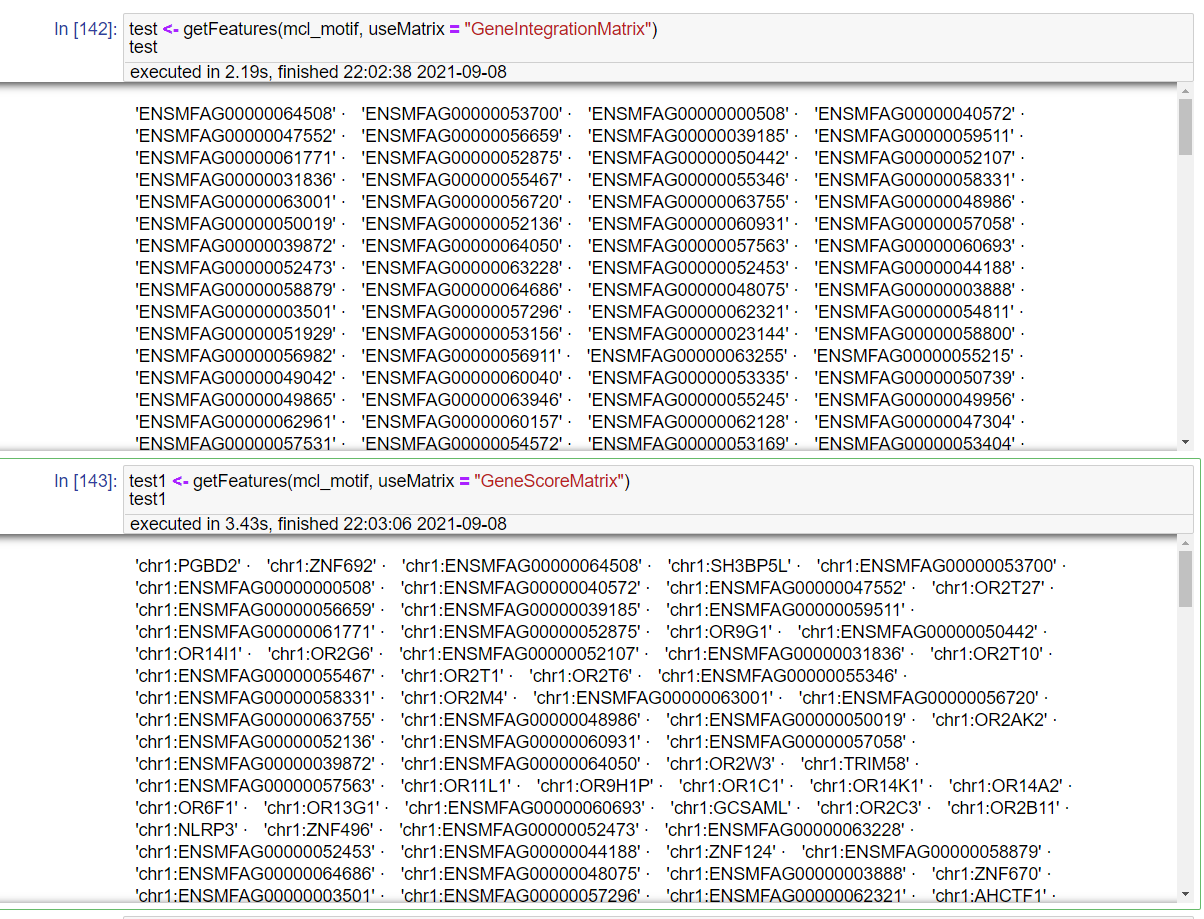Select the In [142] prompt label
Image resolution: width=1204 pixels, height=919 pixels.
click(85, 30)
